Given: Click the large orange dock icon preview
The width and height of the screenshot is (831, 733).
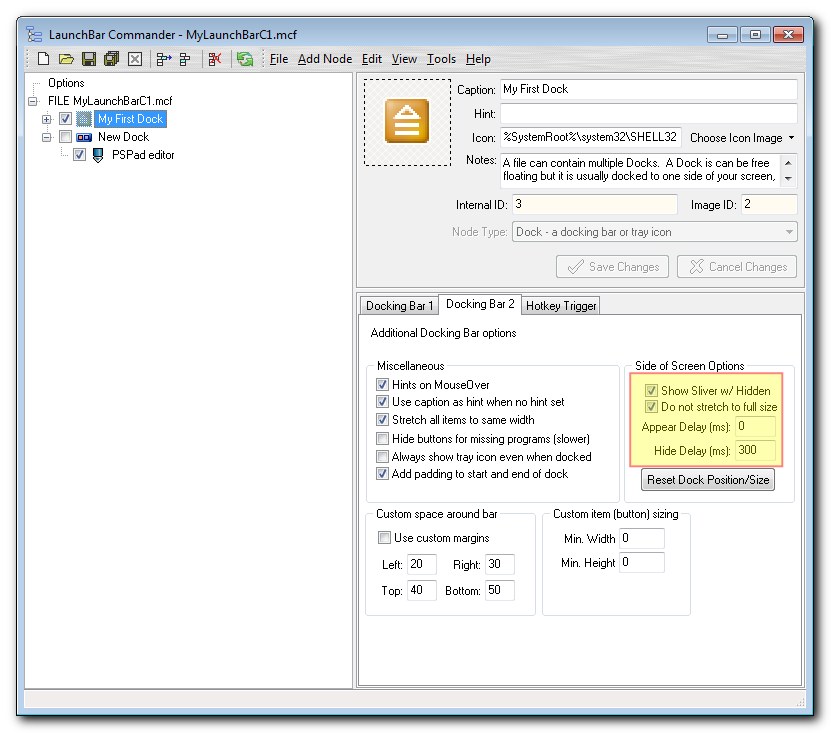Looking at the screenshot, I should [x=407, y=122].
